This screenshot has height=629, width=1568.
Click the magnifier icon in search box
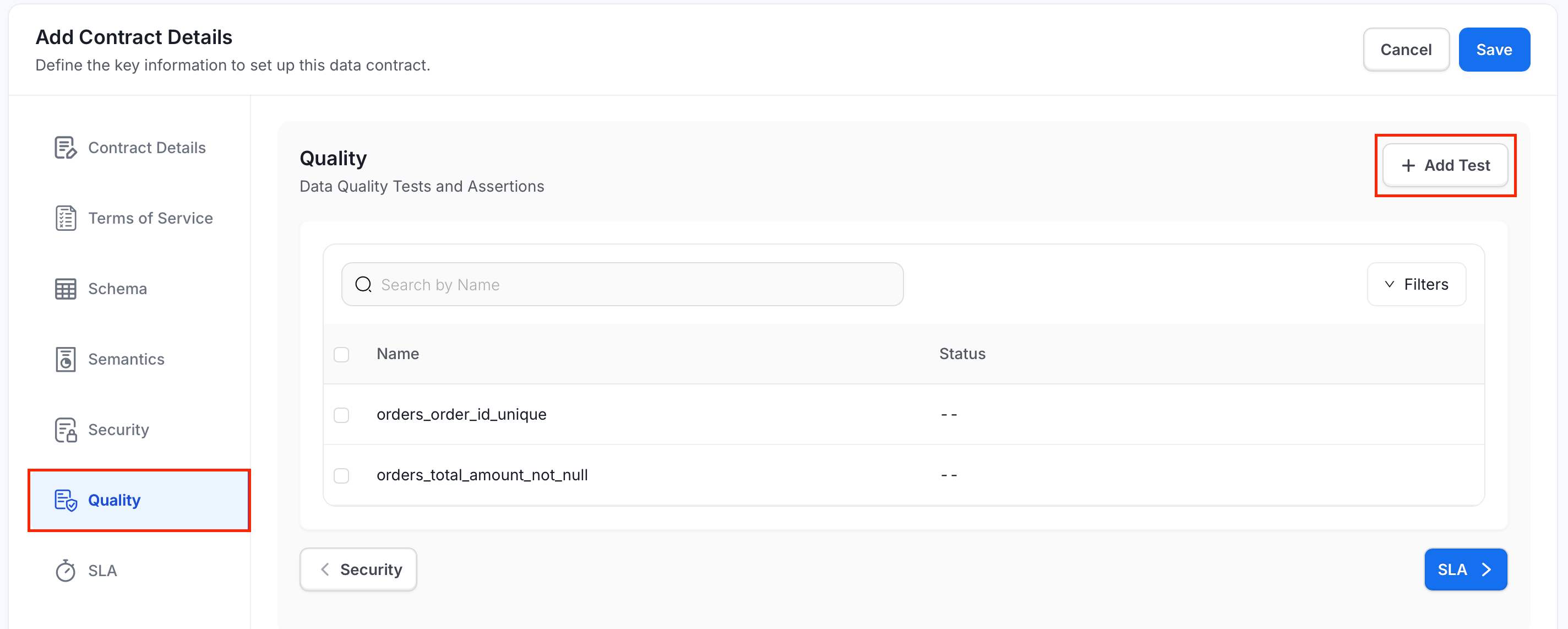[363, 284]
